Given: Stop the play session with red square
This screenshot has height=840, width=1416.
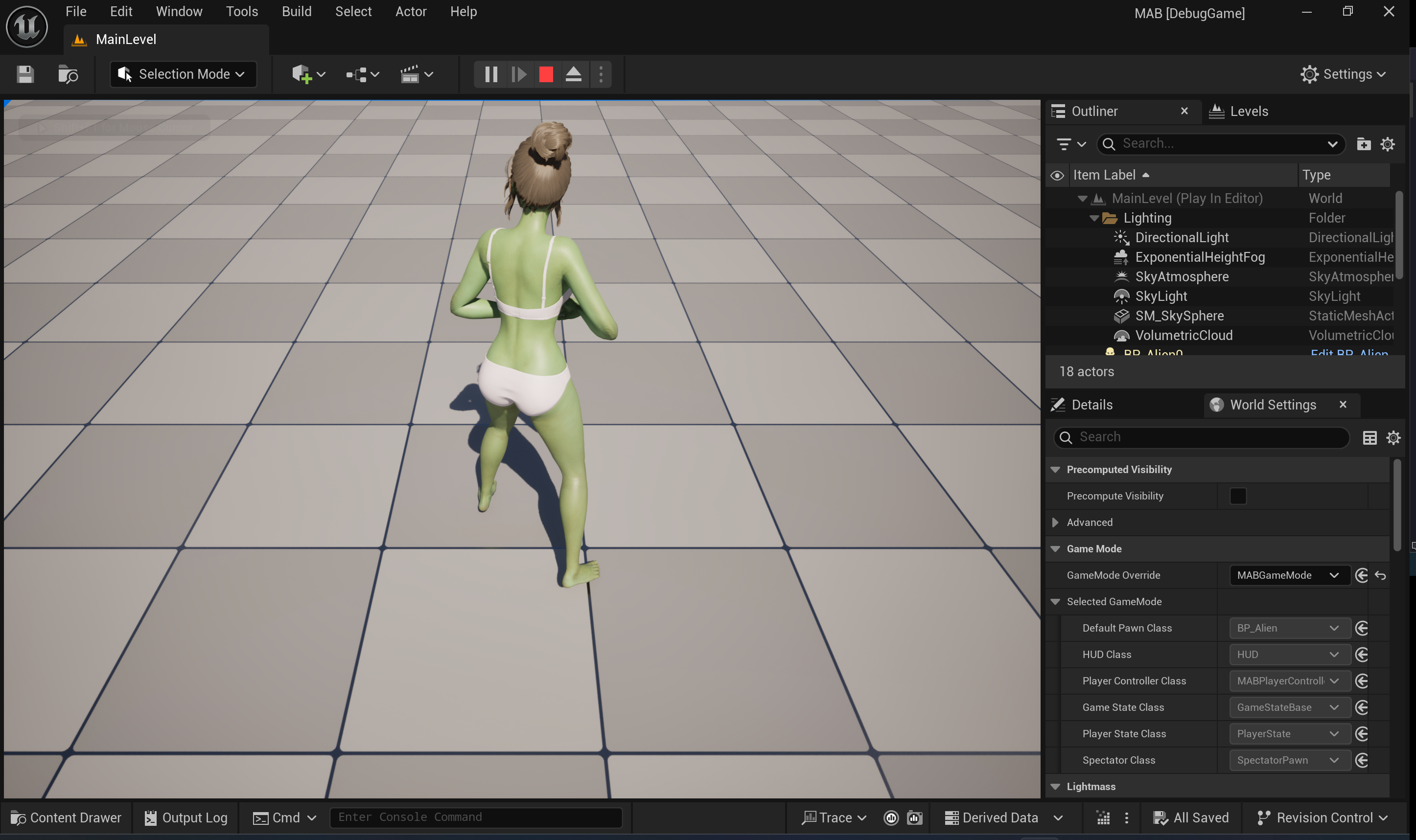Looking at the screenshot, I should [x=546, y=74].
